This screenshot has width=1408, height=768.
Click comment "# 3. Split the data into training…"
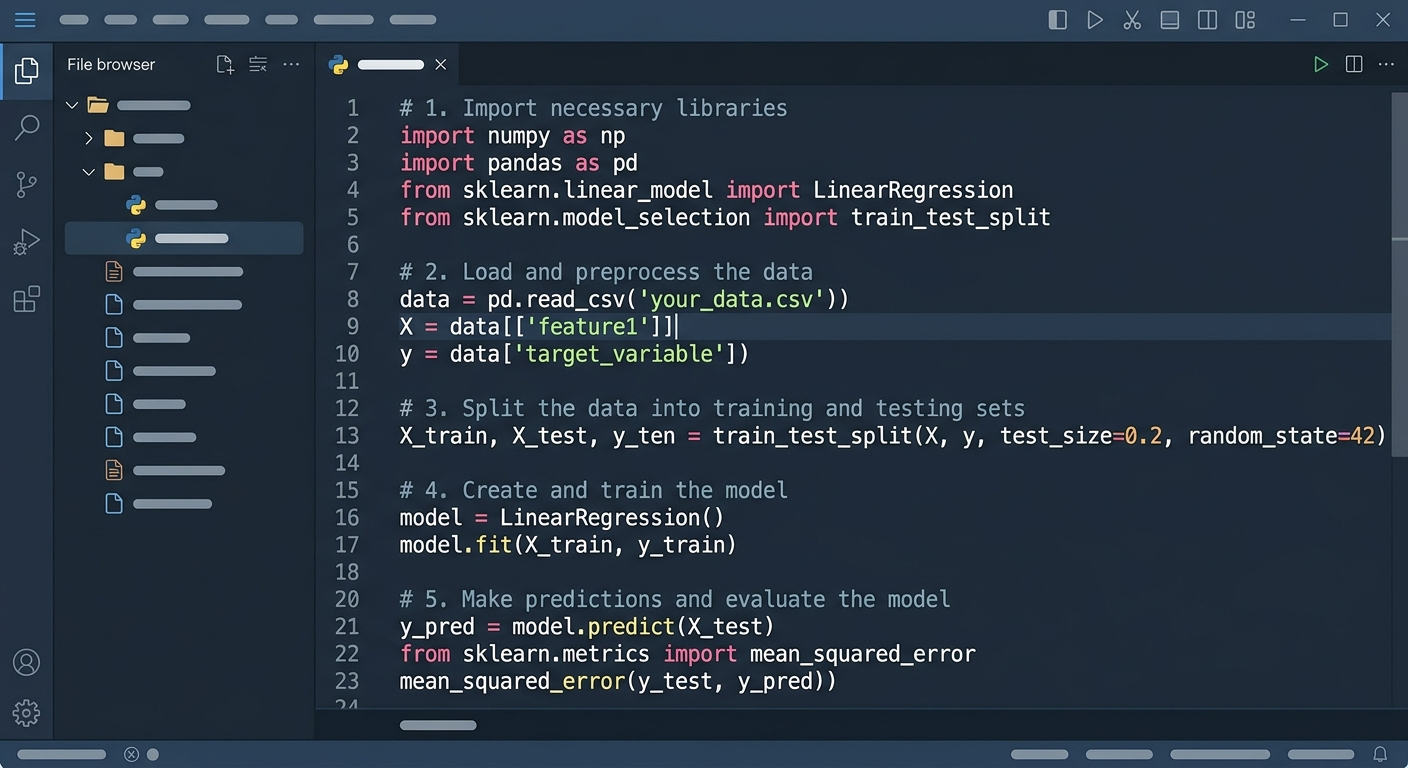pyautogui.click(x=712, y=408)
